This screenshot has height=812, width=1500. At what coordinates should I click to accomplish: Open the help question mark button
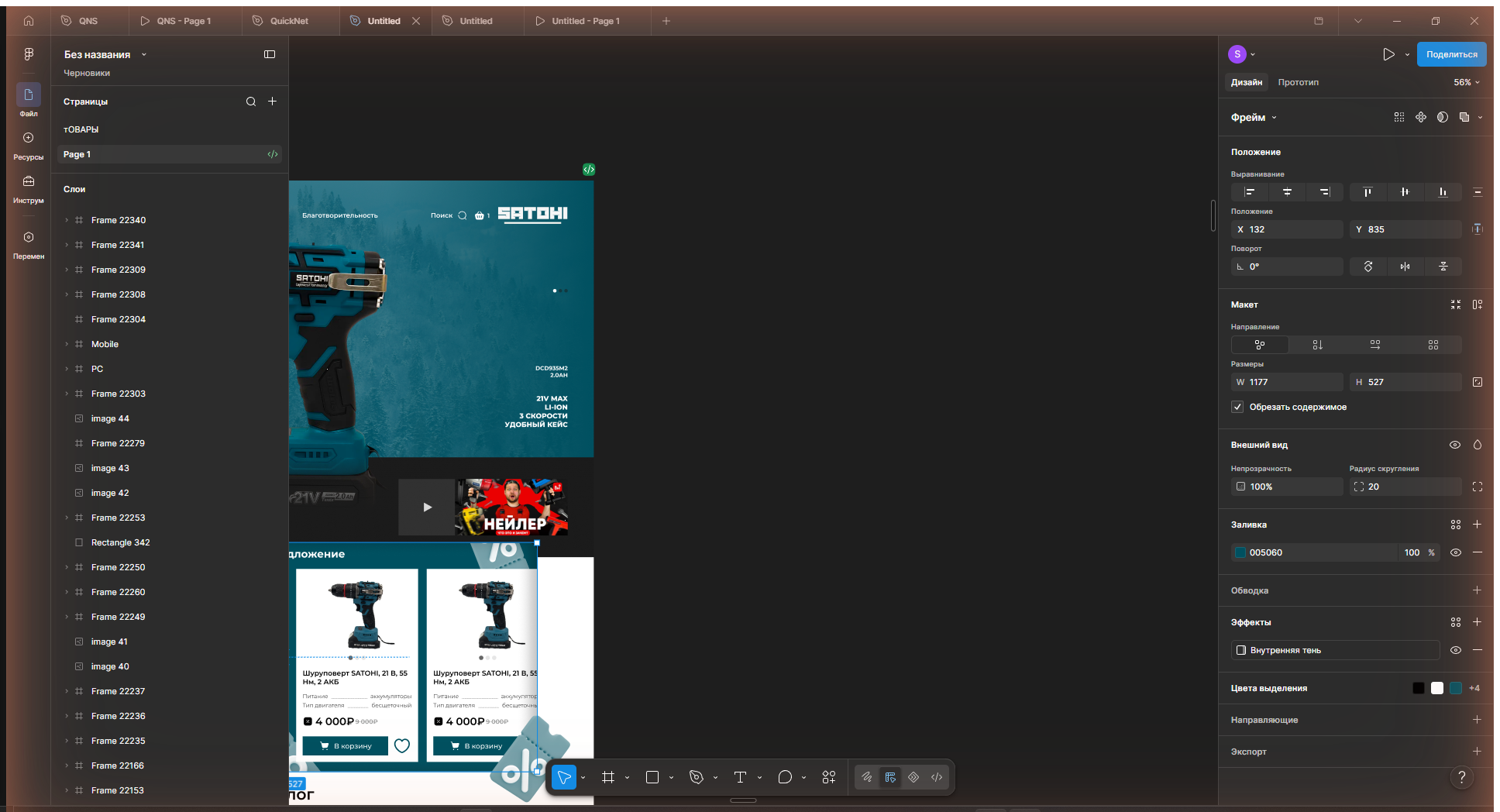pos(1462,777)
